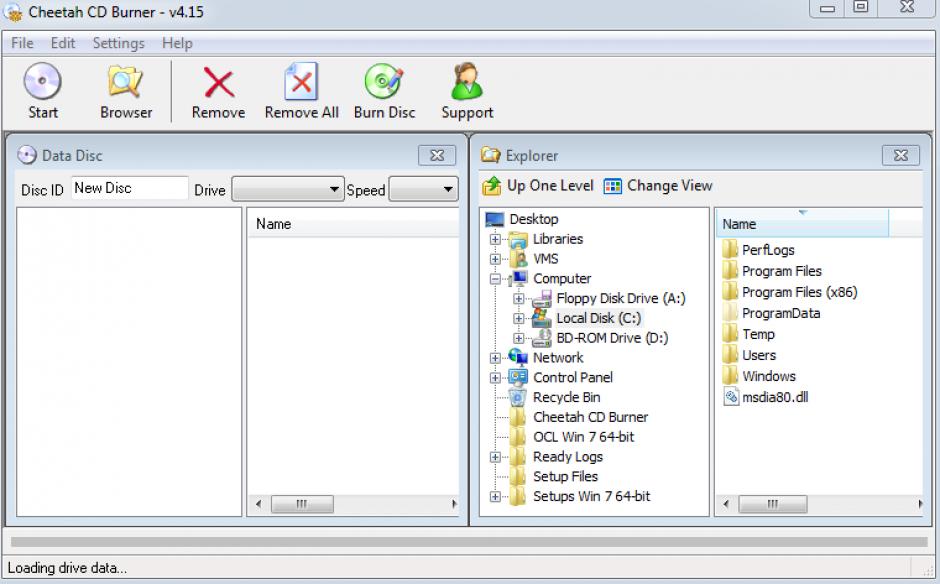Image resolution: width=940 pixels, height=584 pixels.
Task: Click the Disc ID input field
Action: click(129, 188)
